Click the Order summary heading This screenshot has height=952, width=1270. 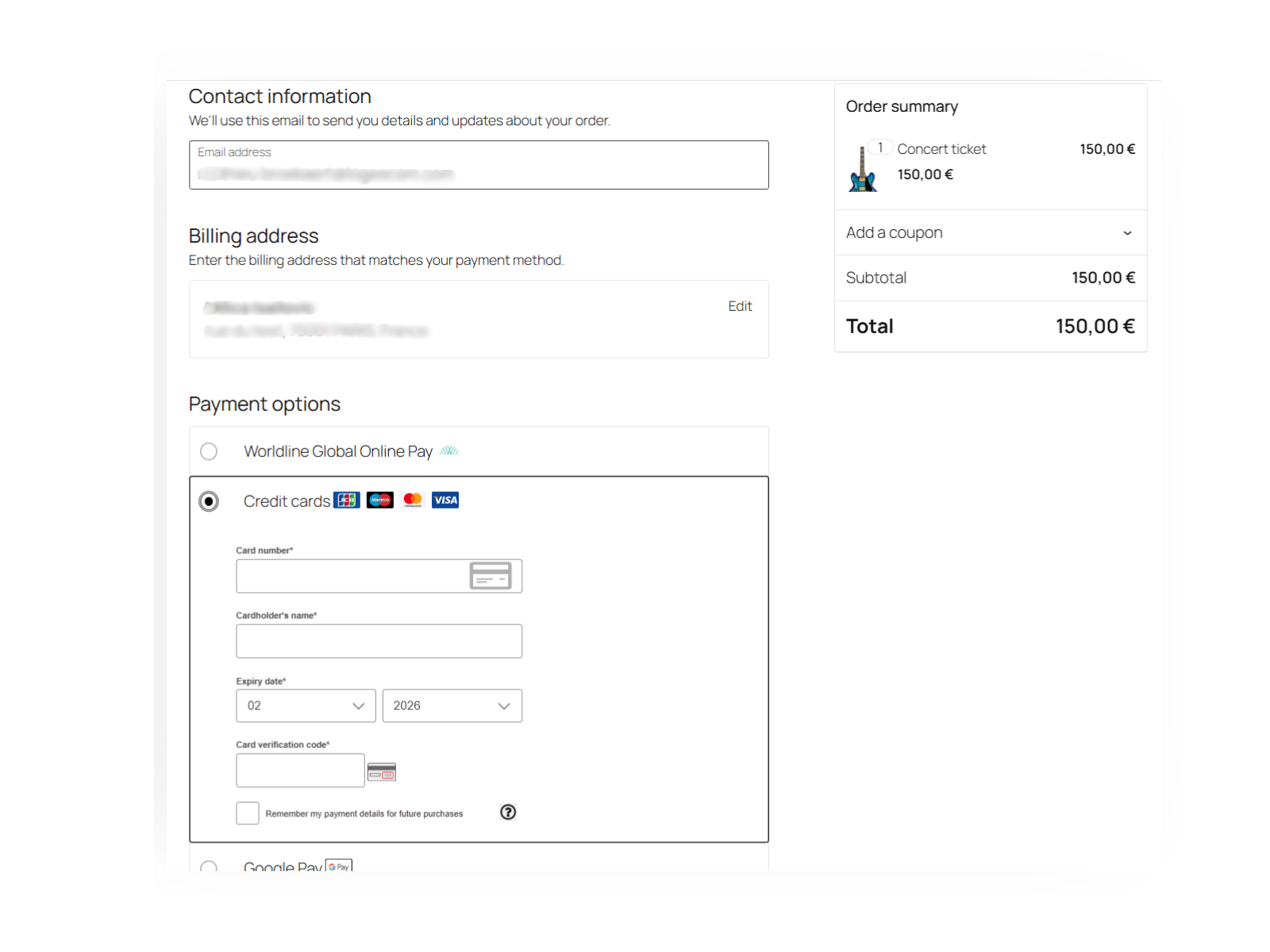902,106
